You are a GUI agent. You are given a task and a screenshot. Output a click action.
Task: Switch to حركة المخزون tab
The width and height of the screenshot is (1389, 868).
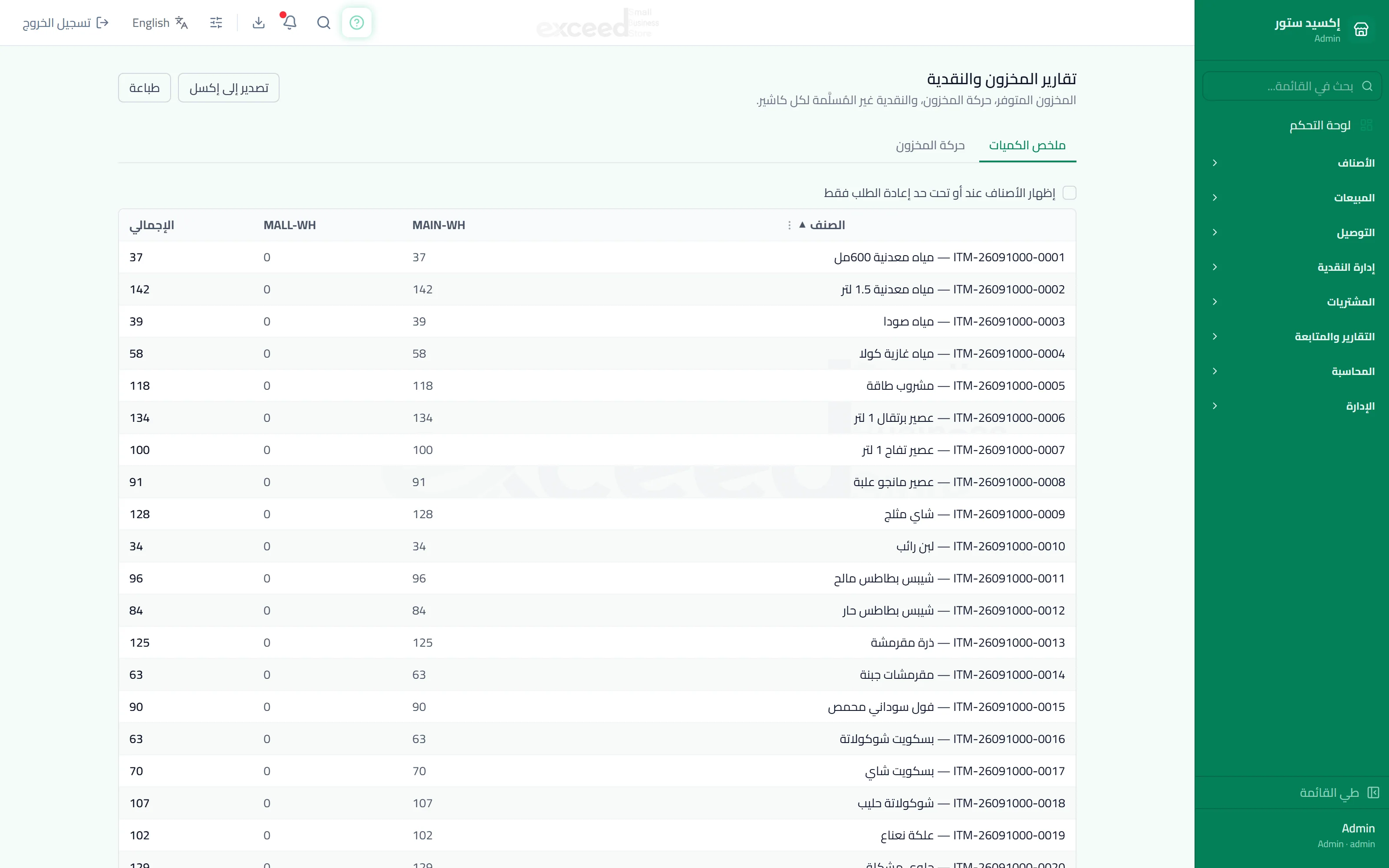point(930,145)
